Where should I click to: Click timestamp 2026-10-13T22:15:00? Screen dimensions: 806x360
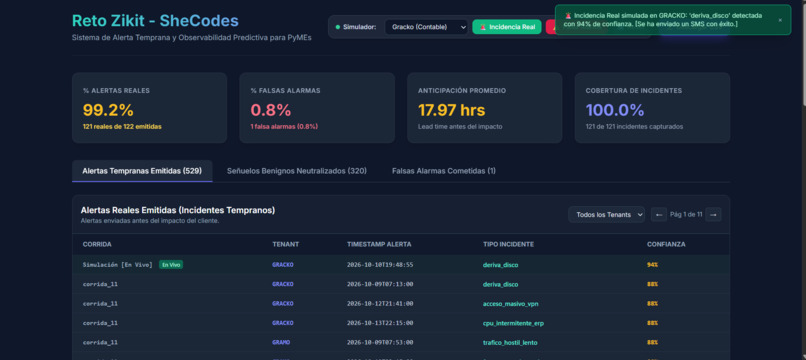[x=380, y=323]
